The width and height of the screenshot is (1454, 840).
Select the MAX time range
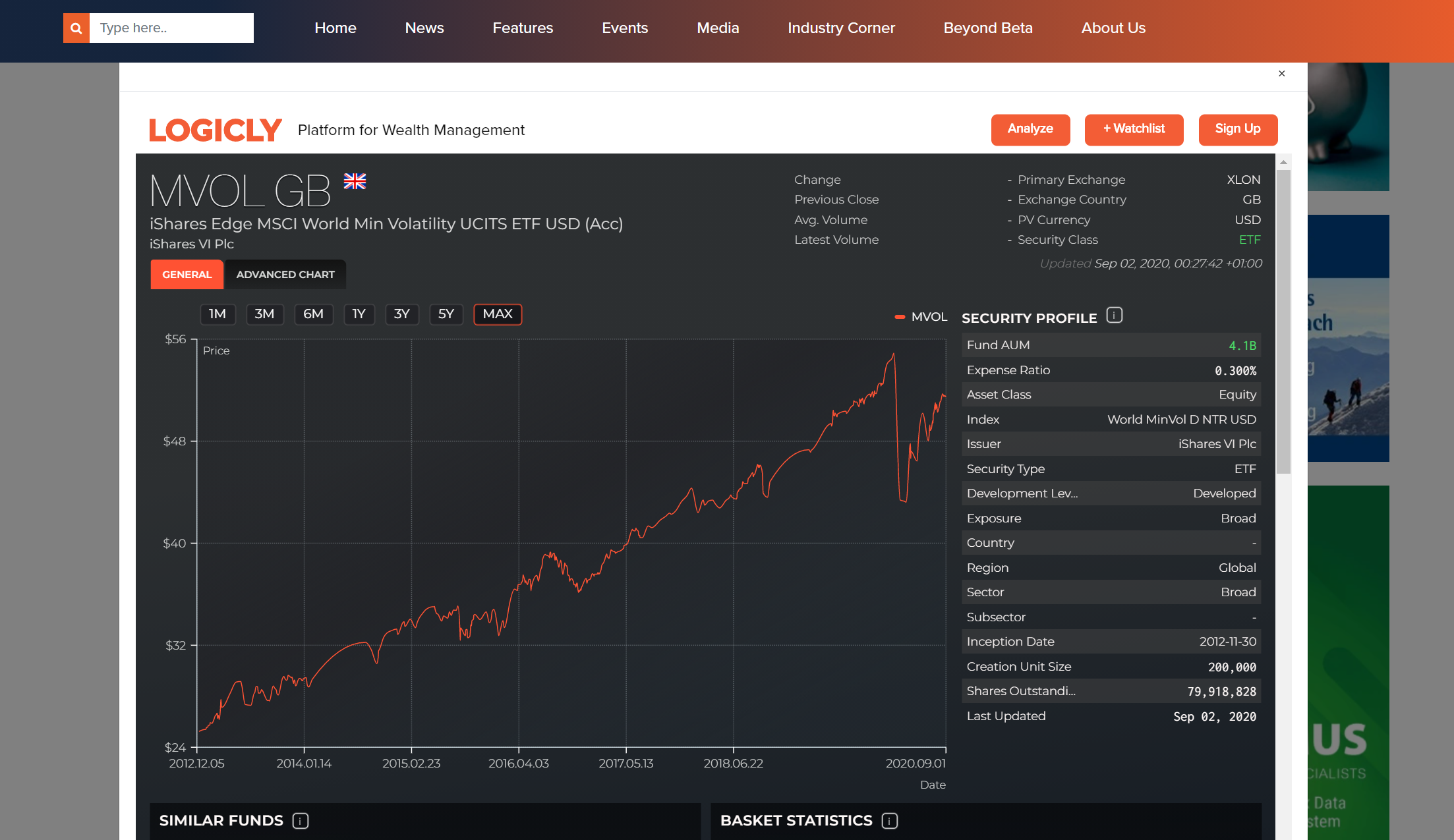[x=498, y=314]
